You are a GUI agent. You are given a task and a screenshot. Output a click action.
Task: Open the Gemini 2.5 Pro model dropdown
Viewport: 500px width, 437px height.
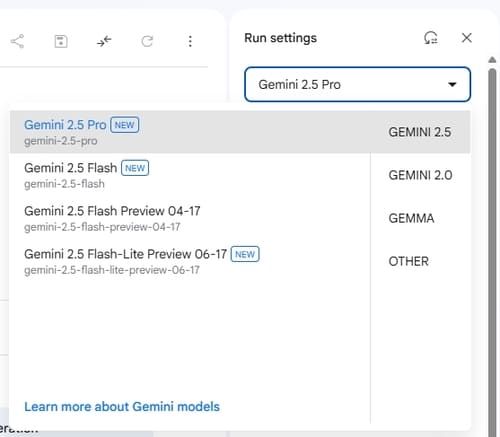point(357,84)
